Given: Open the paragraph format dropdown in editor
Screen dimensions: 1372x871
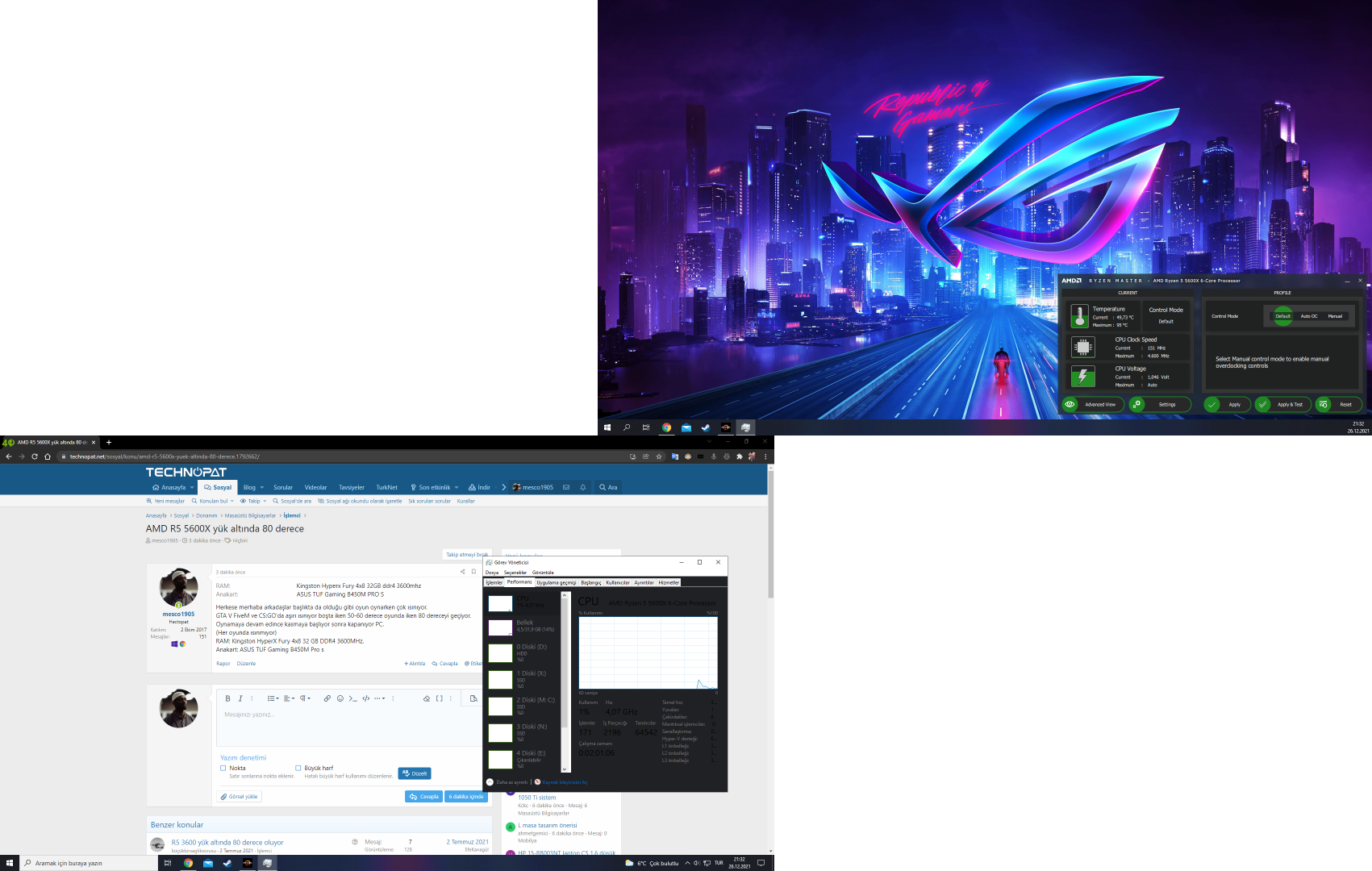Looking at the screenshot, I should (305, 698).
